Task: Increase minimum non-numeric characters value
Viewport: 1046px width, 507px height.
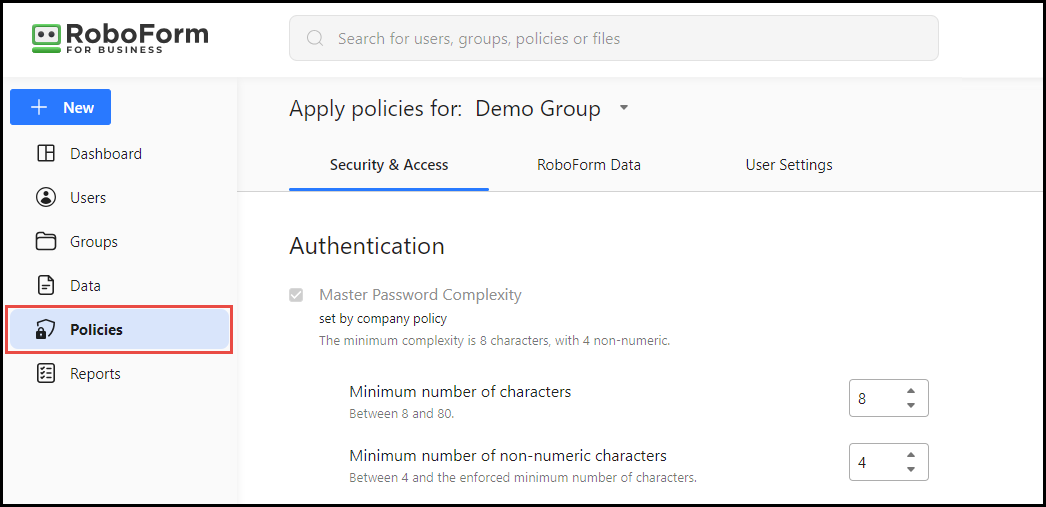Action: point(911,454)
